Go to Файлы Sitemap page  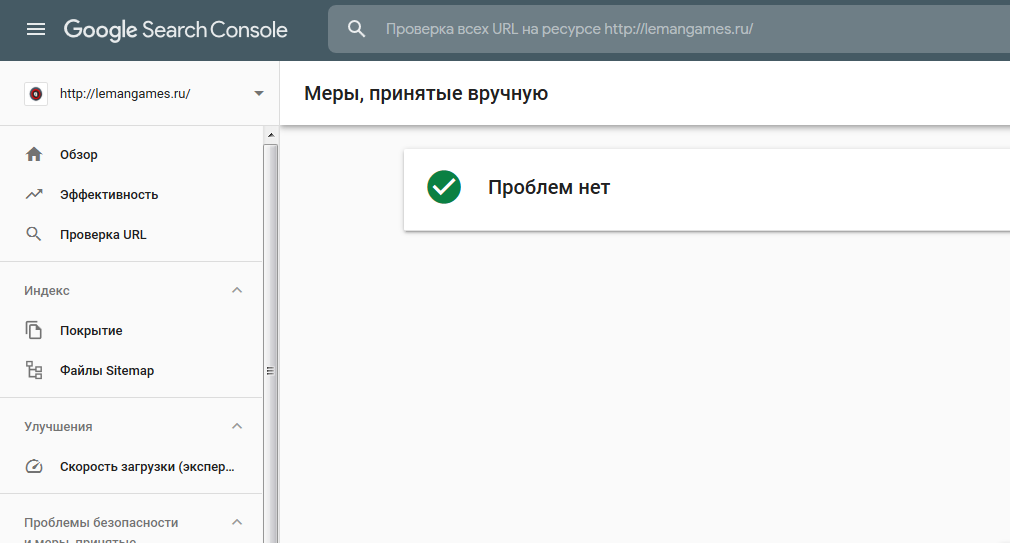(x=107, y=371)
